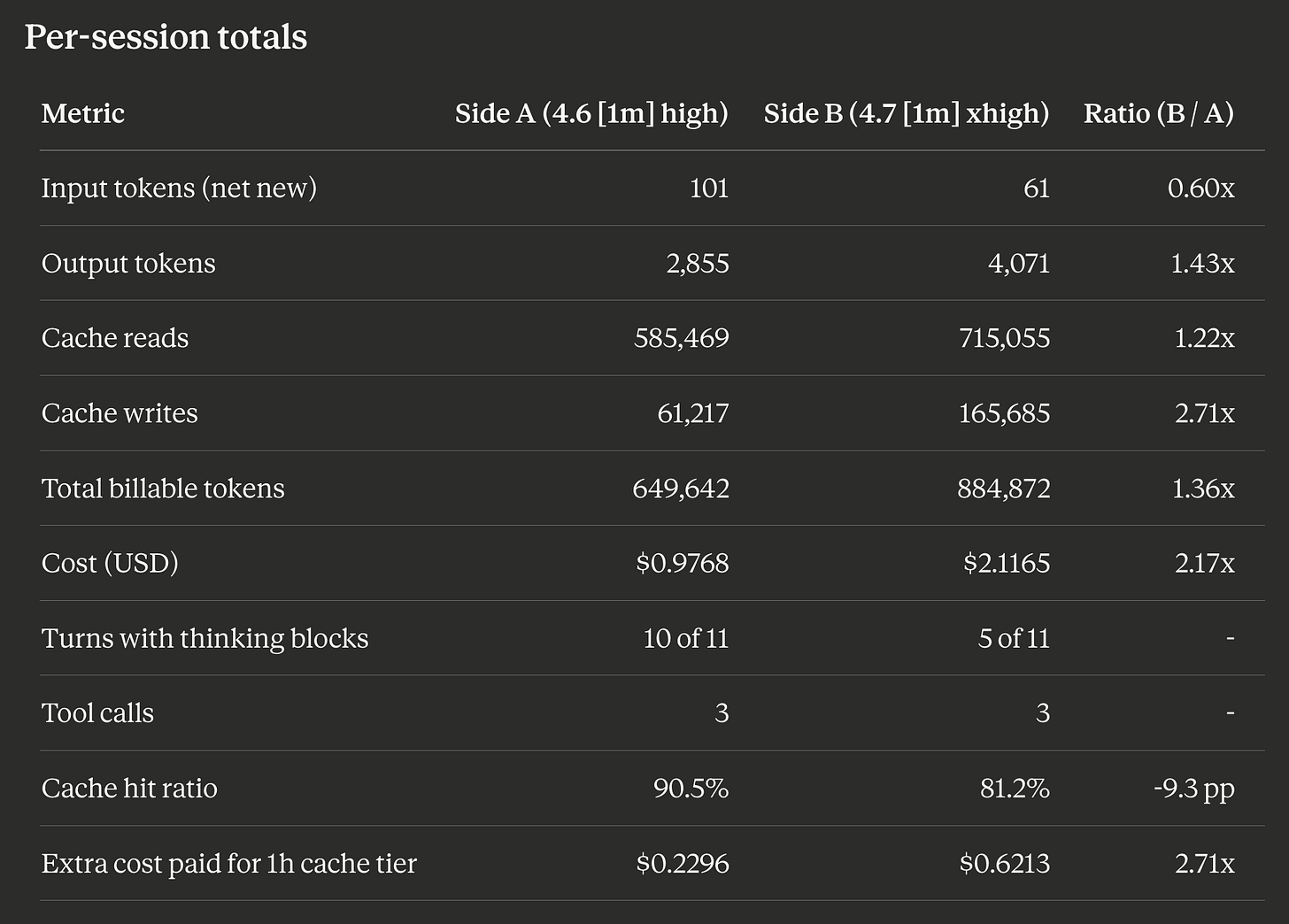Click the Side A (4.6 [1m] high) header
The image size is (1289, 924).
point(591,113)
